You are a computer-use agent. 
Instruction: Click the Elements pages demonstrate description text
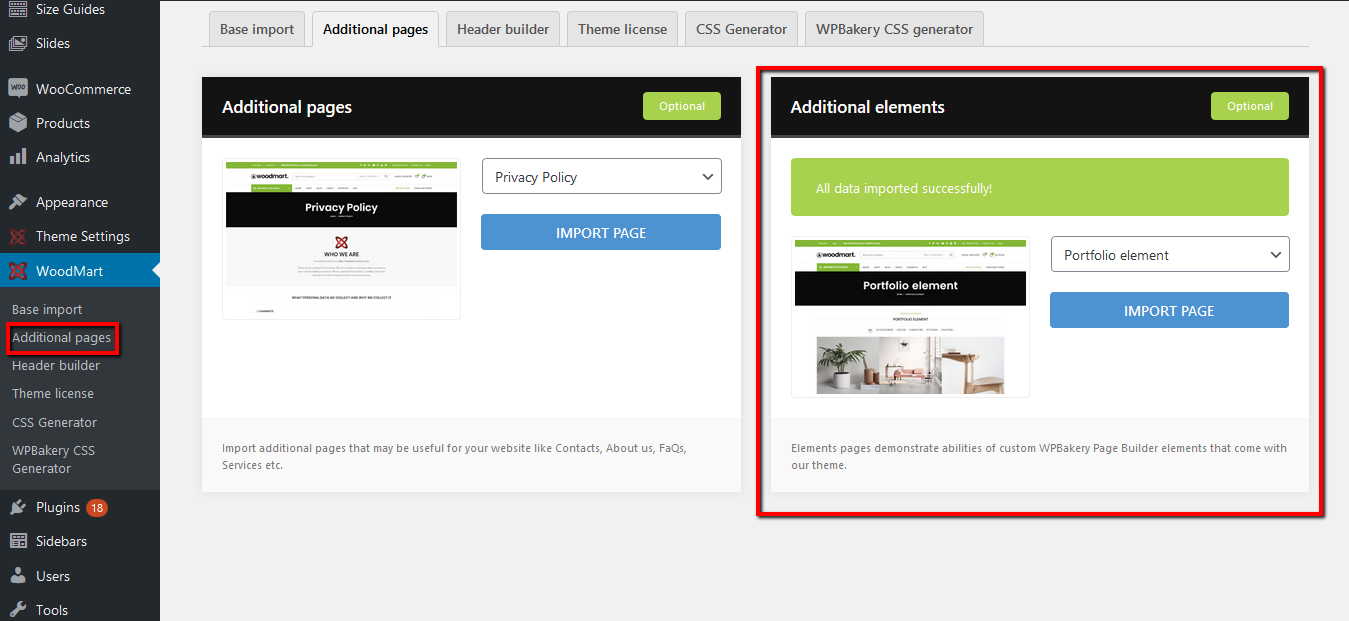pyautogui.click(x=1039, y=456)
